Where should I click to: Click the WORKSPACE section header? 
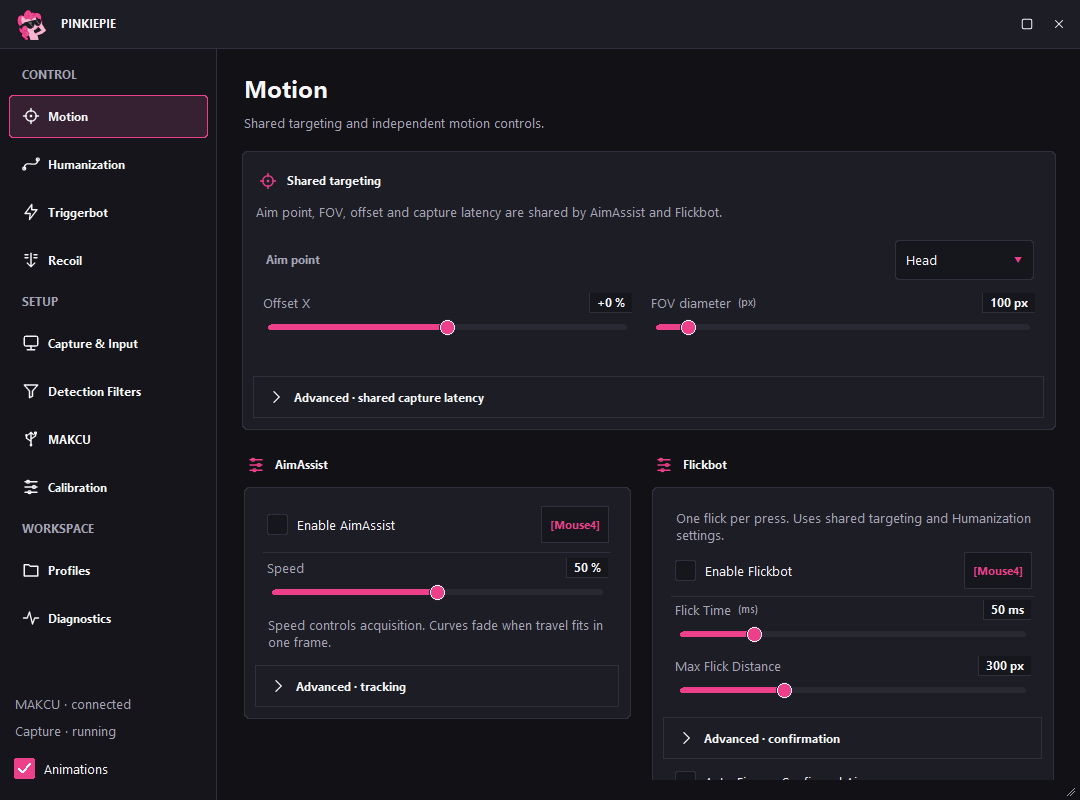pyautogui.click(x=58, y=529)
